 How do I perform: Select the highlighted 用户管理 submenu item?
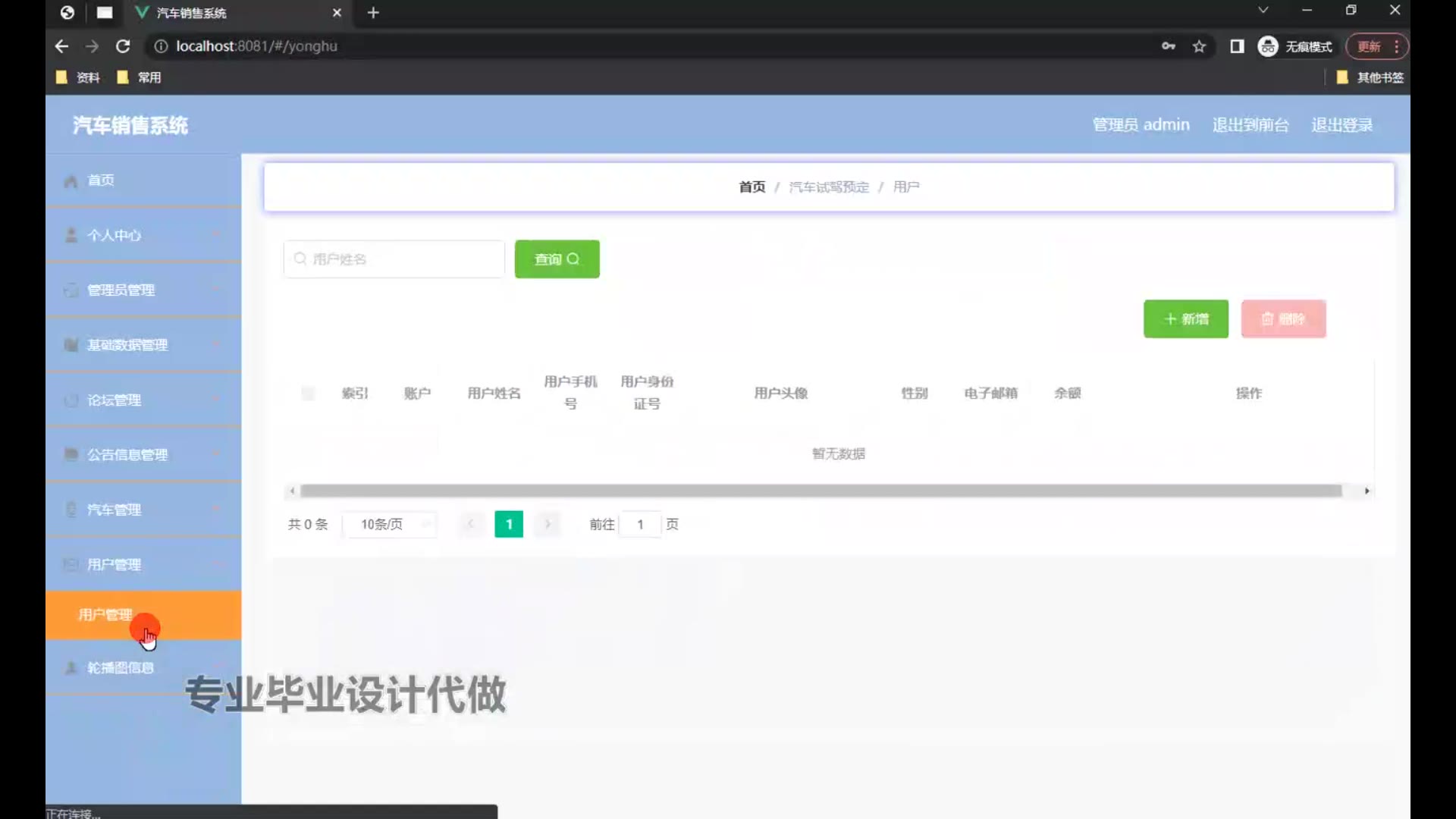(x=105, y=615)
